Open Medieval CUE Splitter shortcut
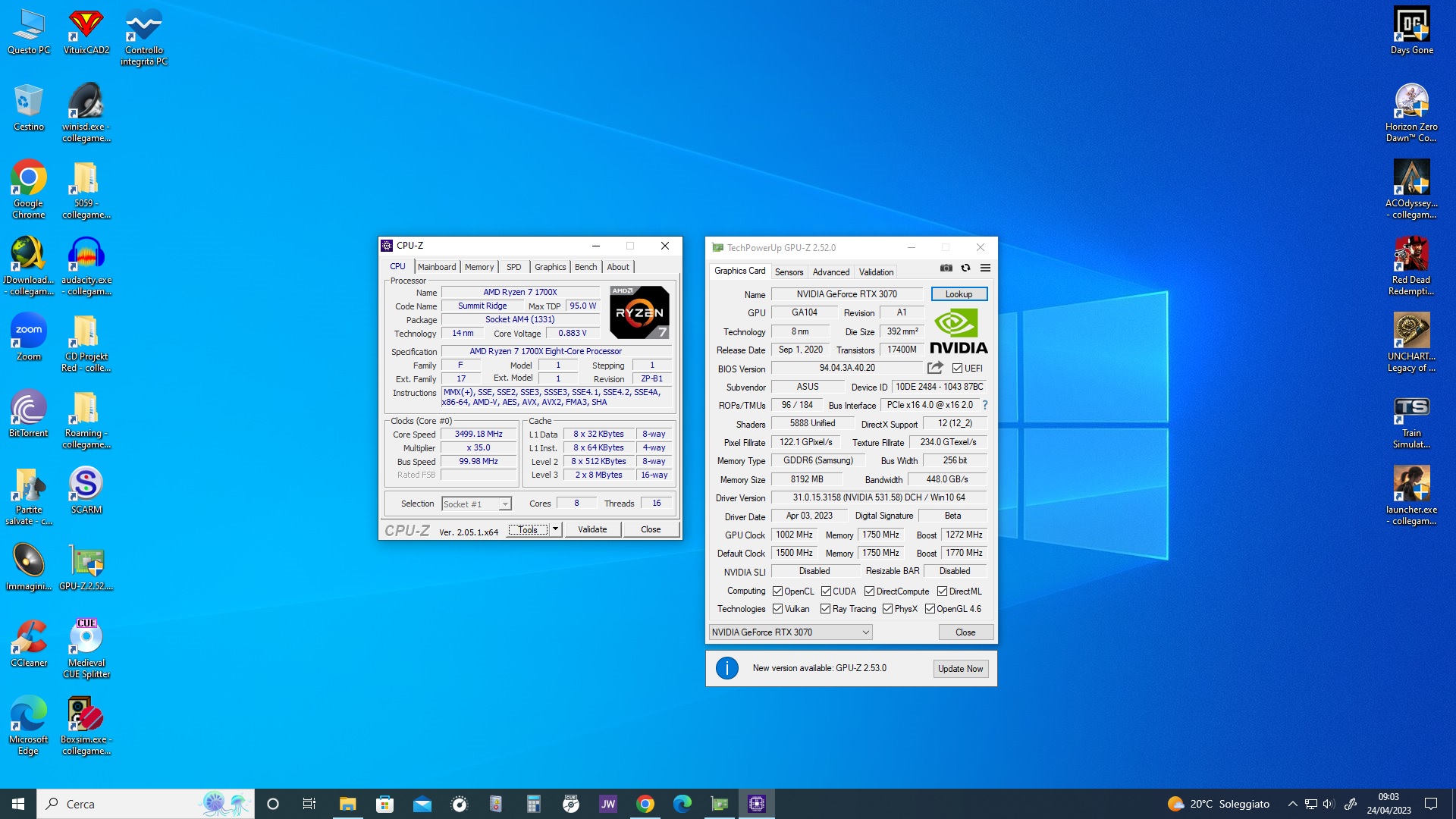The width and height of the screenshot is (1456, 819). [x=86, y=649]
